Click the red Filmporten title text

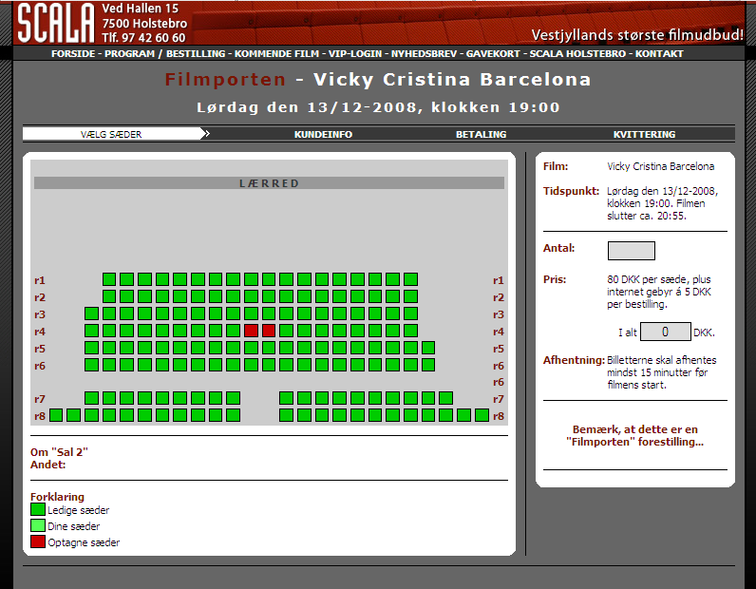[225, 80]
